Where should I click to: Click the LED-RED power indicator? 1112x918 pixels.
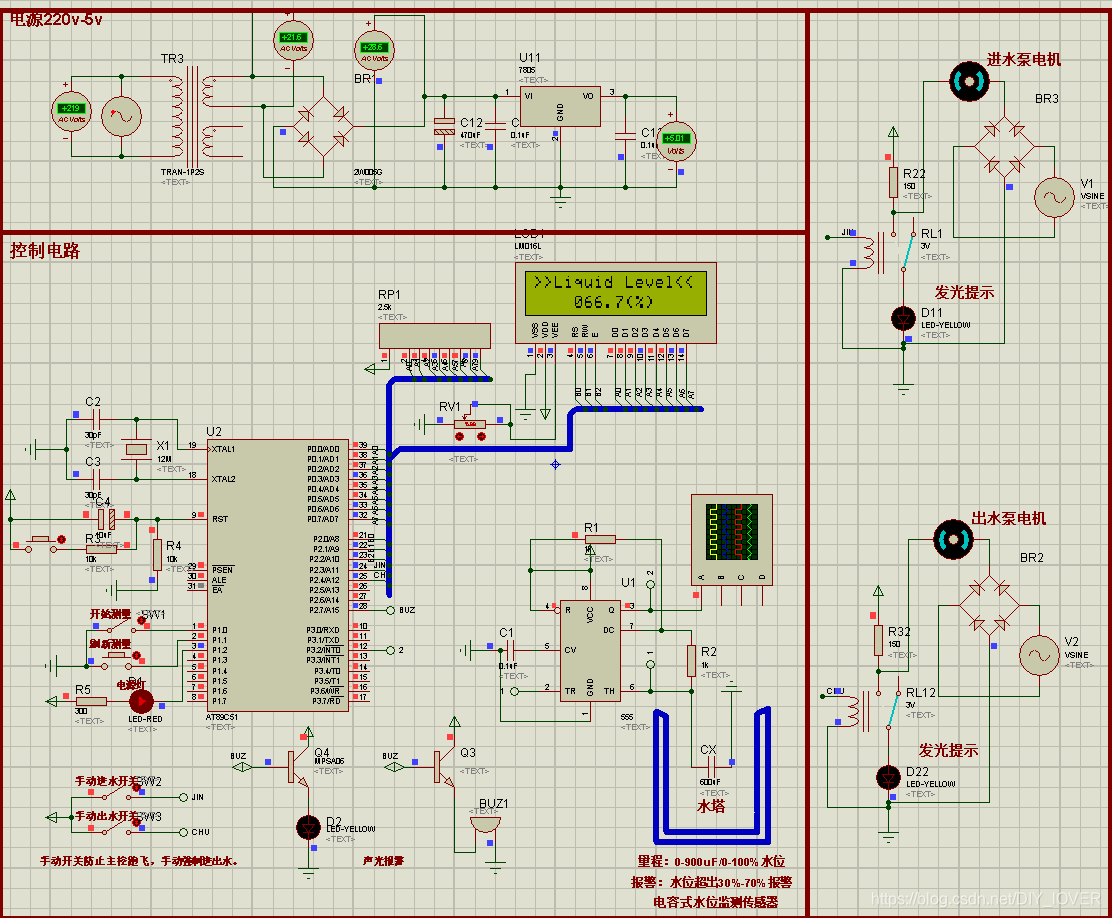coord(141,702)
